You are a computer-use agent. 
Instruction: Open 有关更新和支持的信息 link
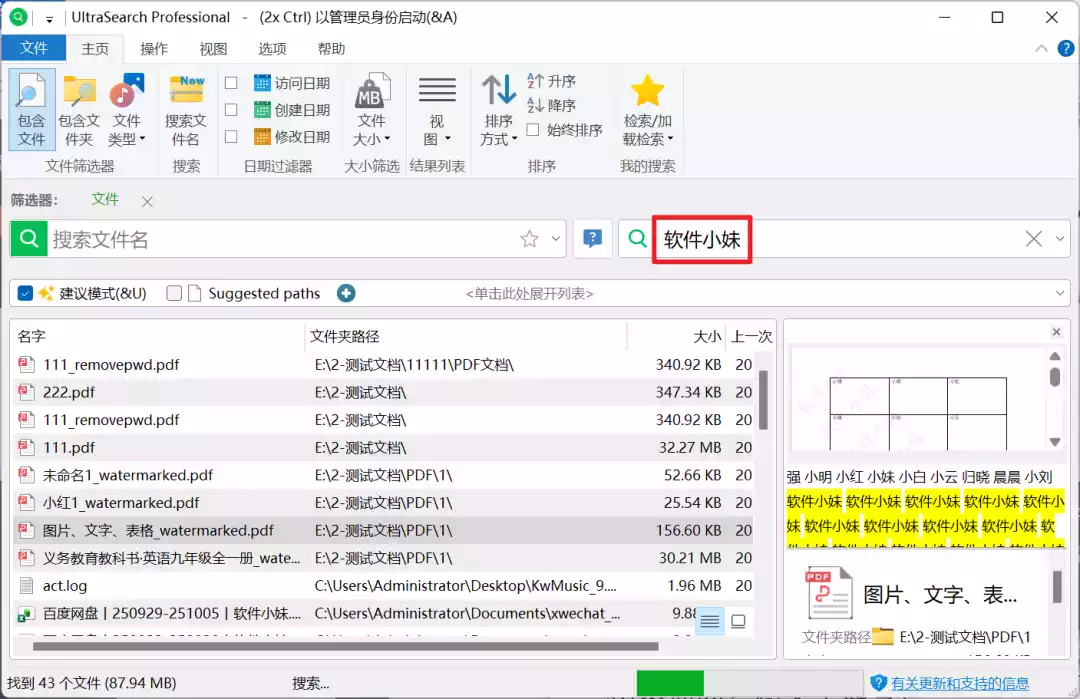tap(960, 683)
